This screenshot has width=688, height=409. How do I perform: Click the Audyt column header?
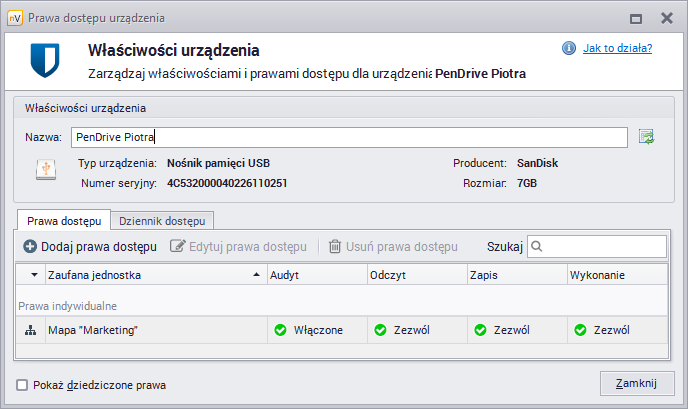coord(317,275)
